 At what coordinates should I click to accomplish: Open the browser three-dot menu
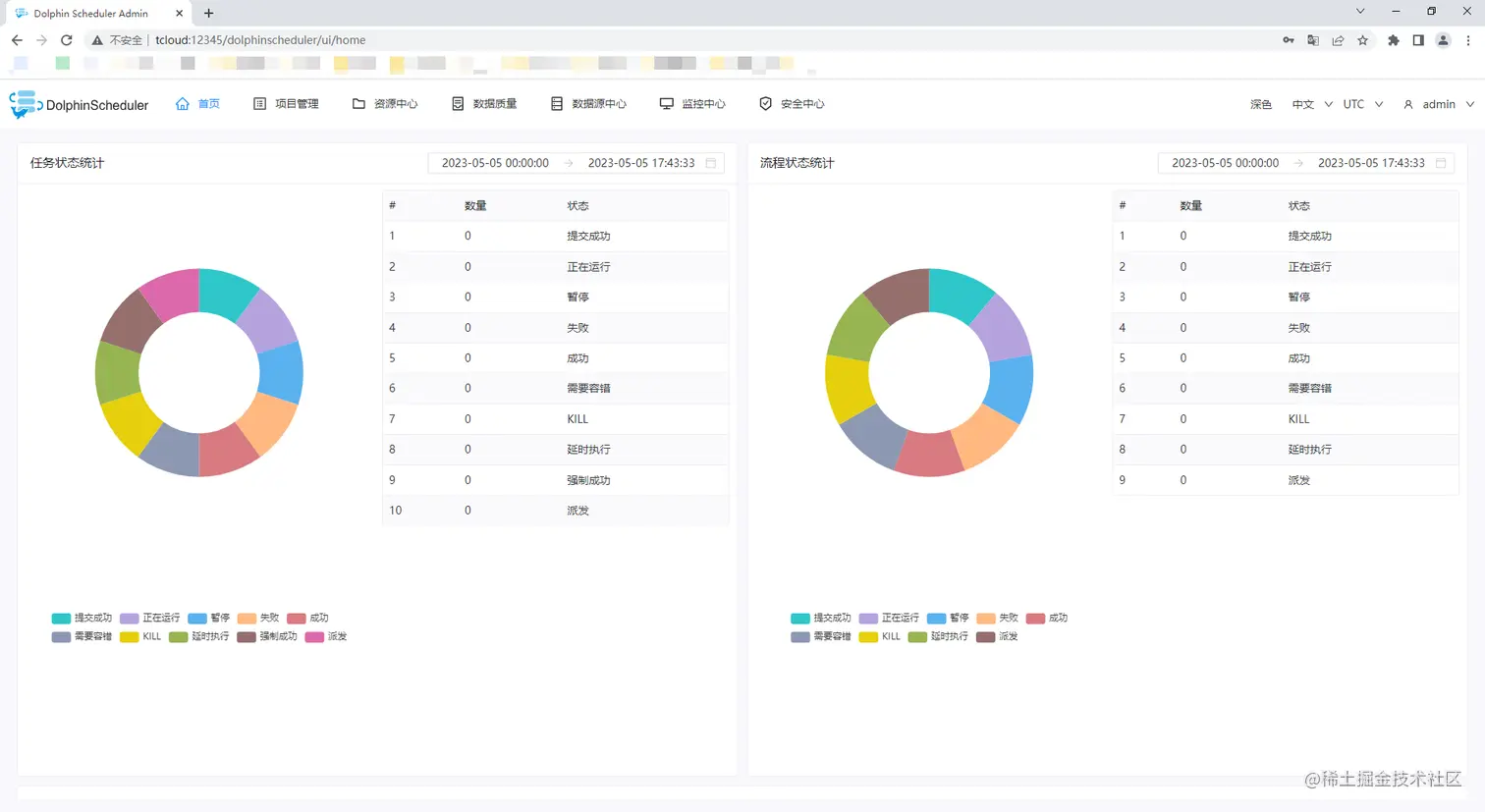1468,40
